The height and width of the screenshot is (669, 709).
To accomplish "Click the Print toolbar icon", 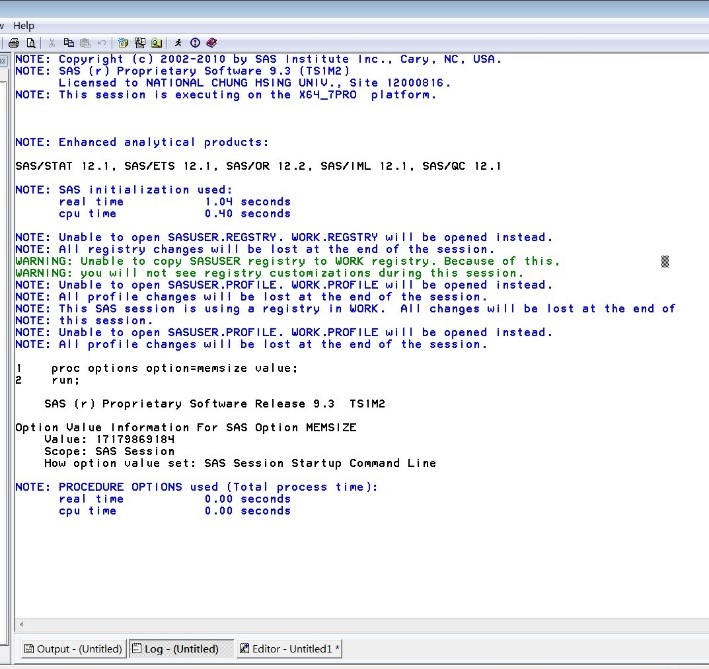I will point(14,43).
